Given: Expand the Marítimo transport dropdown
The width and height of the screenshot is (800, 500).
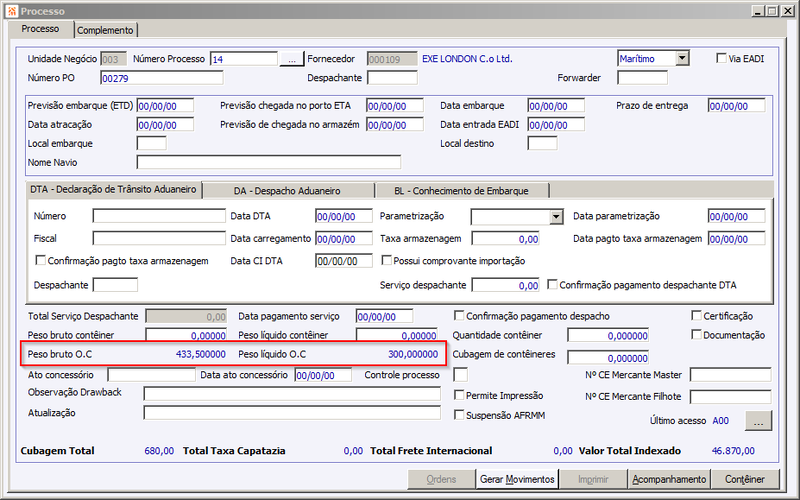Looking at the screenshot, I should click(x=682, y=58).
